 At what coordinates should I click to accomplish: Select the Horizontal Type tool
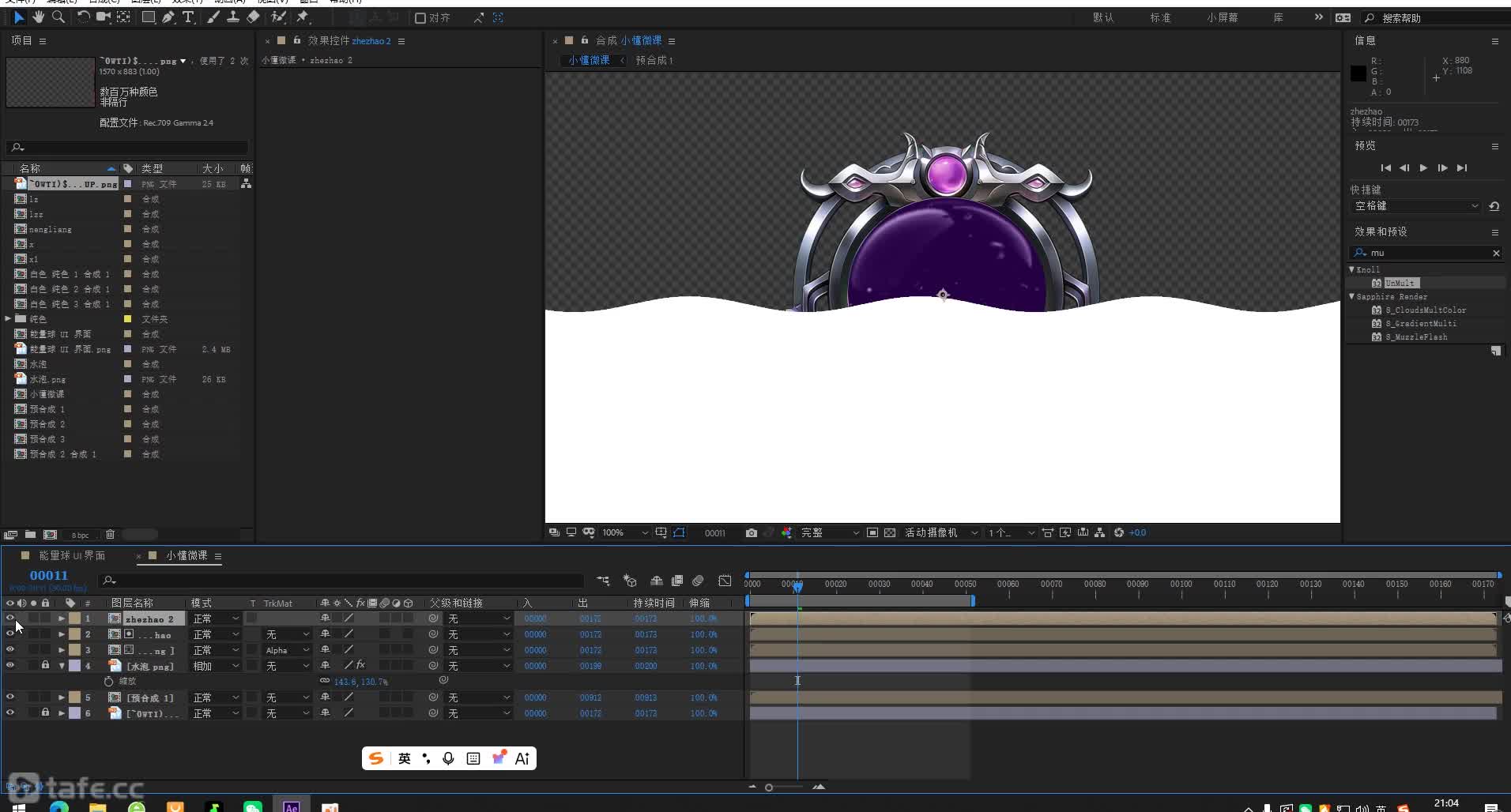pos(188,17)
